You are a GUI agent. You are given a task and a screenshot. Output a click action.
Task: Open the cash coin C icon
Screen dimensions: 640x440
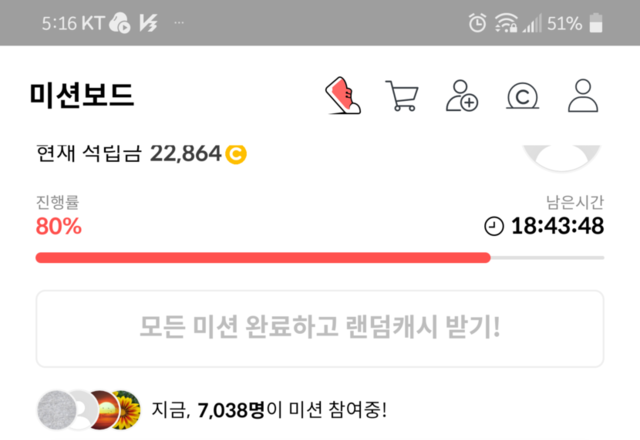coord(522,96)
